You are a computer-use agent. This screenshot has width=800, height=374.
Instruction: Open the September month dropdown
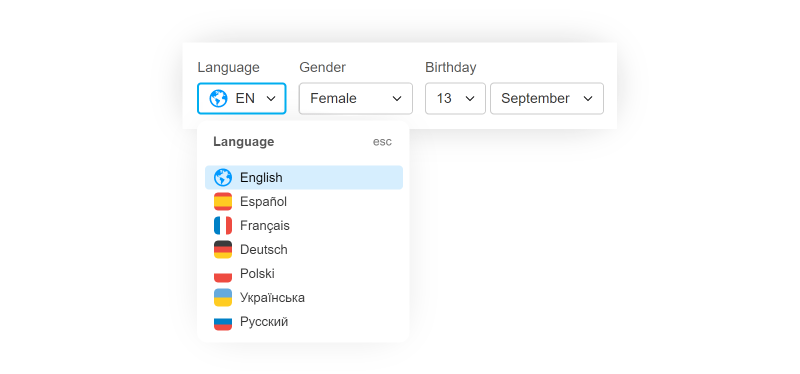pos(547,98)
